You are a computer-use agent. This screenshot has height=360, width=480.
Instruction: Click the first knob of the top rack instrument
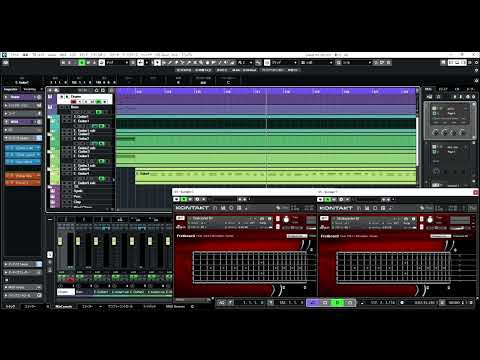click(x=435, y=133)
